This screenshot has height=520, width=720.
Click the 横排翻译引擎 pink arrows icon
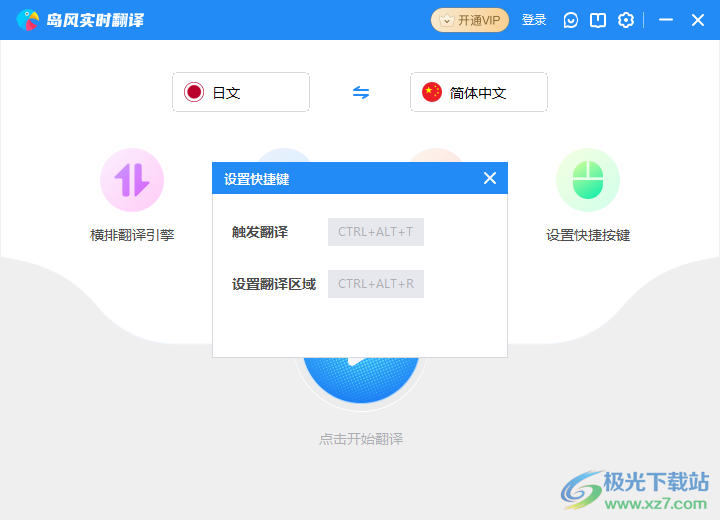(x=132, y=180)
